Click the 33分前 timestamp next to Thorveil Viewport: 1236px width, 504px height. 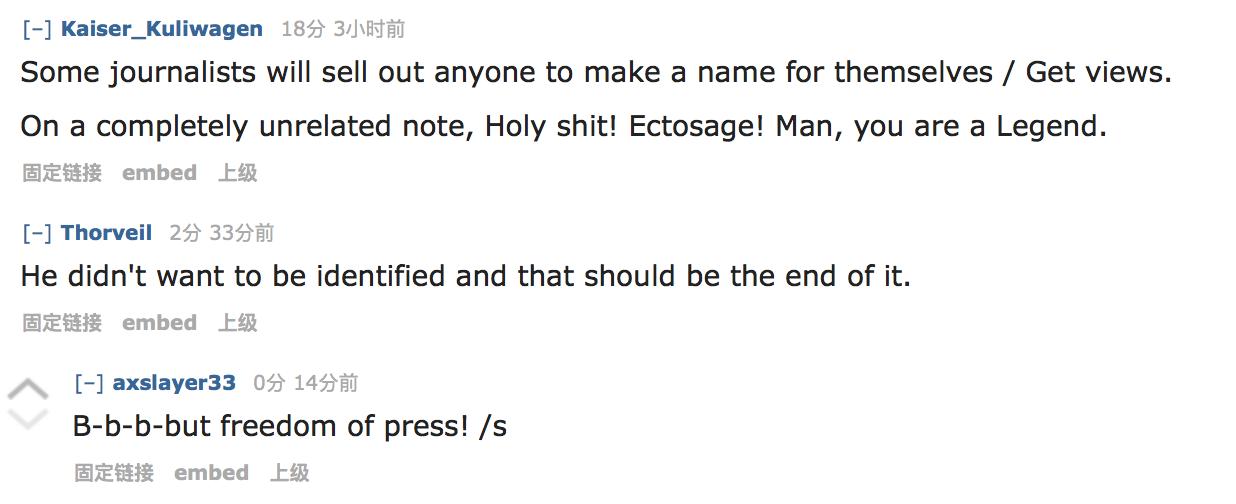point(241,233)
